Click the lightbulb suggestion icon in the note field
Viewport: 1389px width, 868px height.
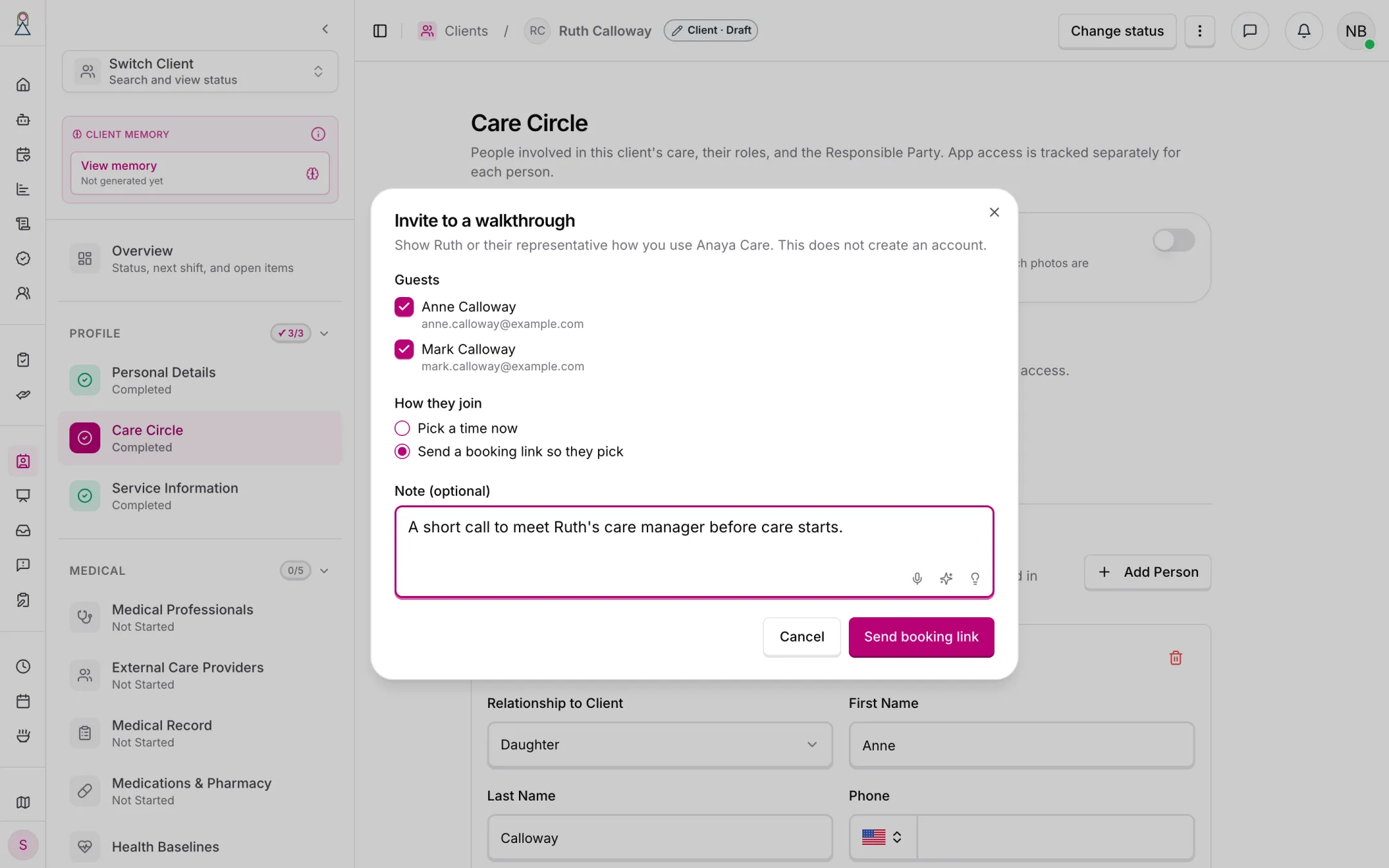975,579
